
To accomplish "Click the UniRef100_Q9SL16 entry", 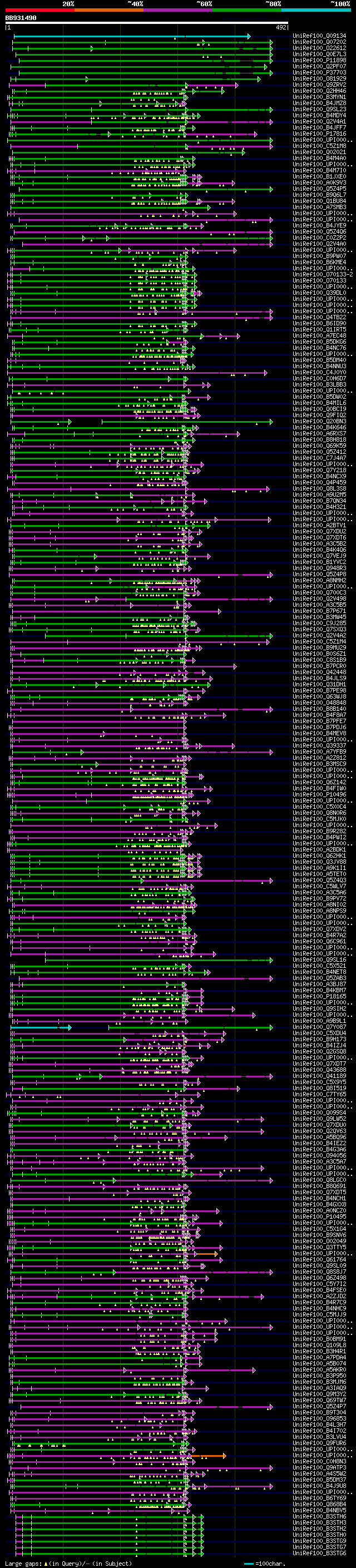I will pos(319,960).
